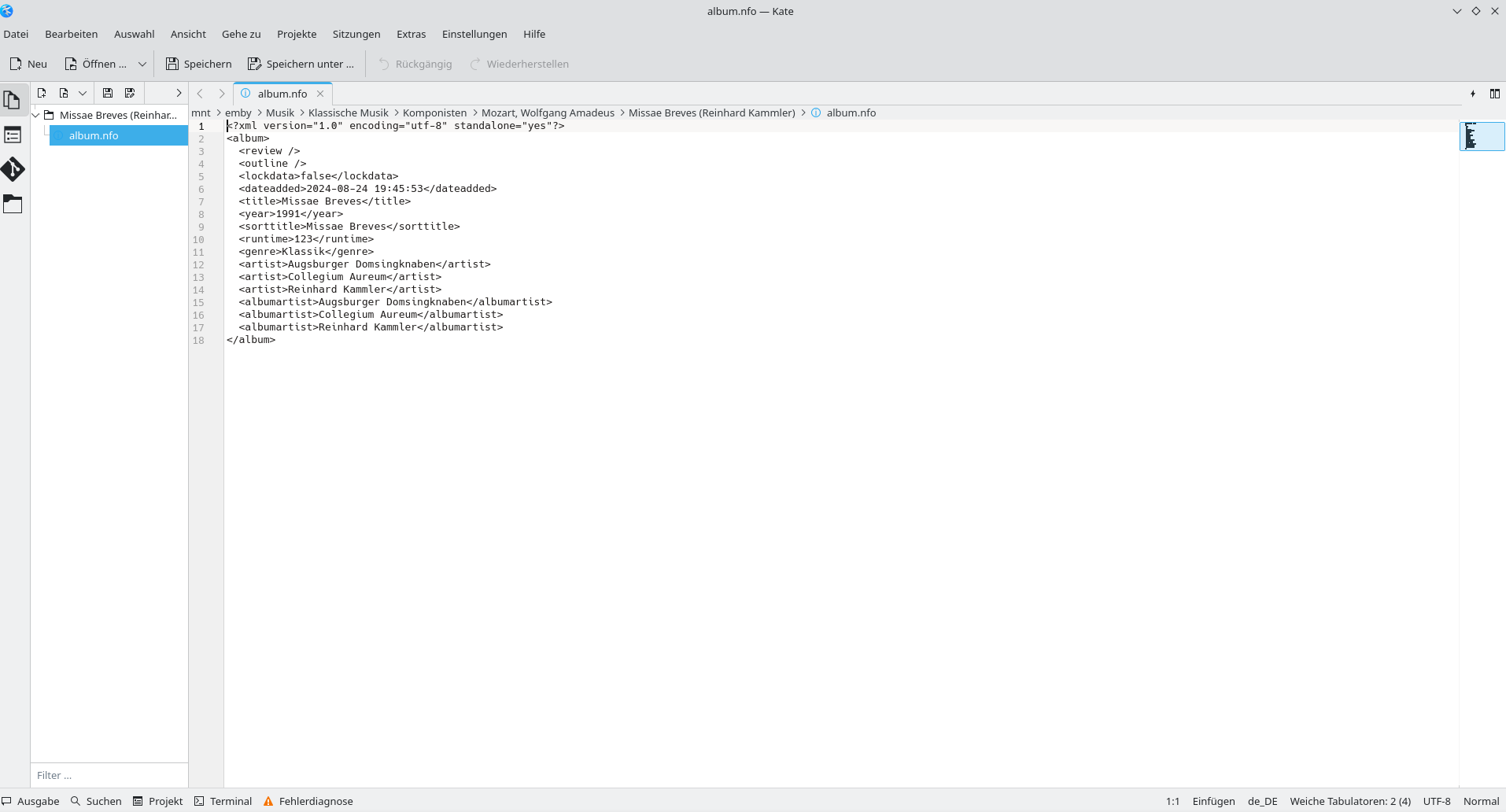Screen dimensions: 1506x812
Task: Close the album.nfo tab
Action: [x=320, y=94]
